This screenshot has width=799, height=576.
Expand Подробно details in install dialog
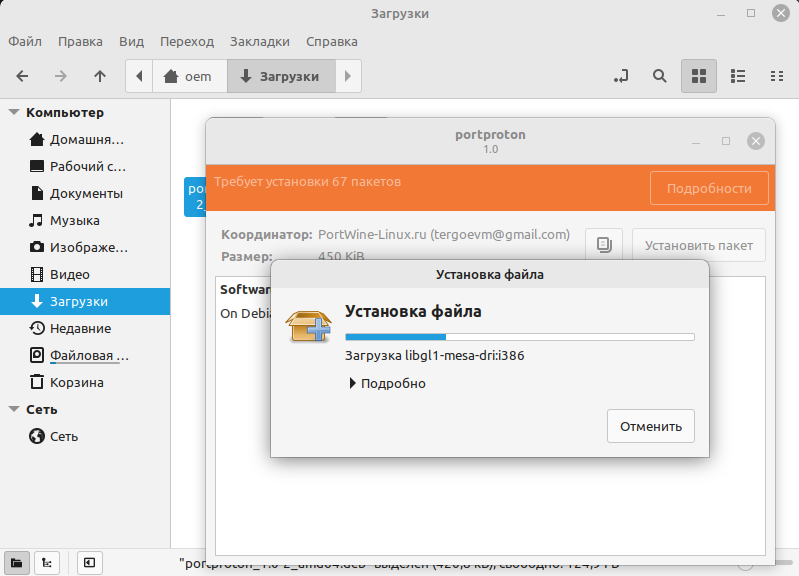[x=387, y=383]
